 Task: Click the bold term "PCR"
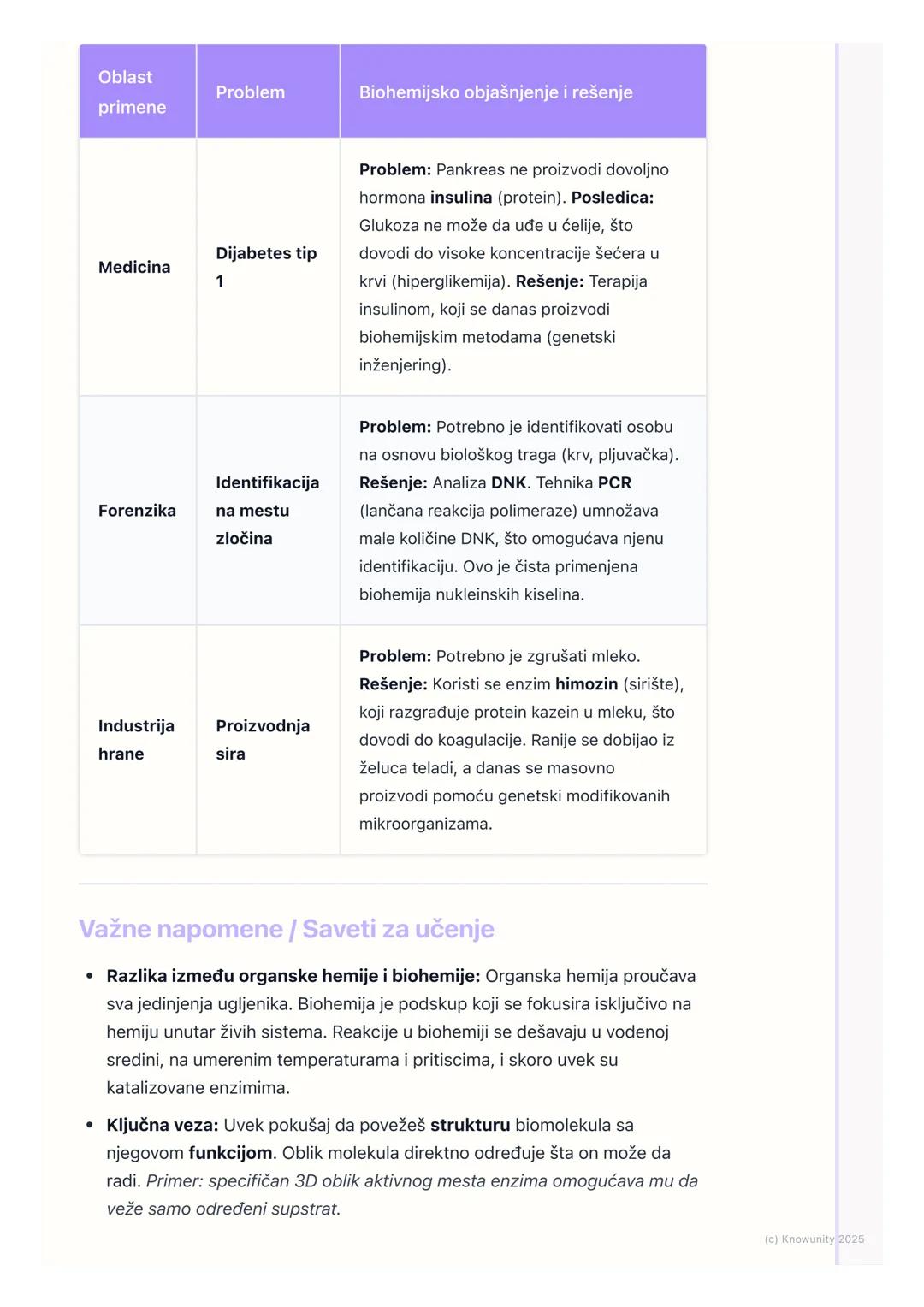tap(614, 483)
